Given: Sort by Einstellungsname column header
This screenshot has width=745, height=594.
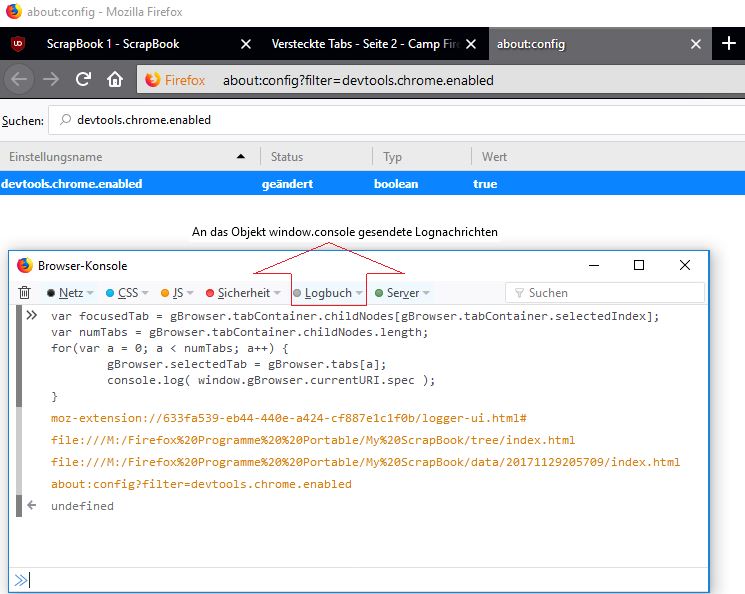Looking at the screenshot, I should click(120, 157).
